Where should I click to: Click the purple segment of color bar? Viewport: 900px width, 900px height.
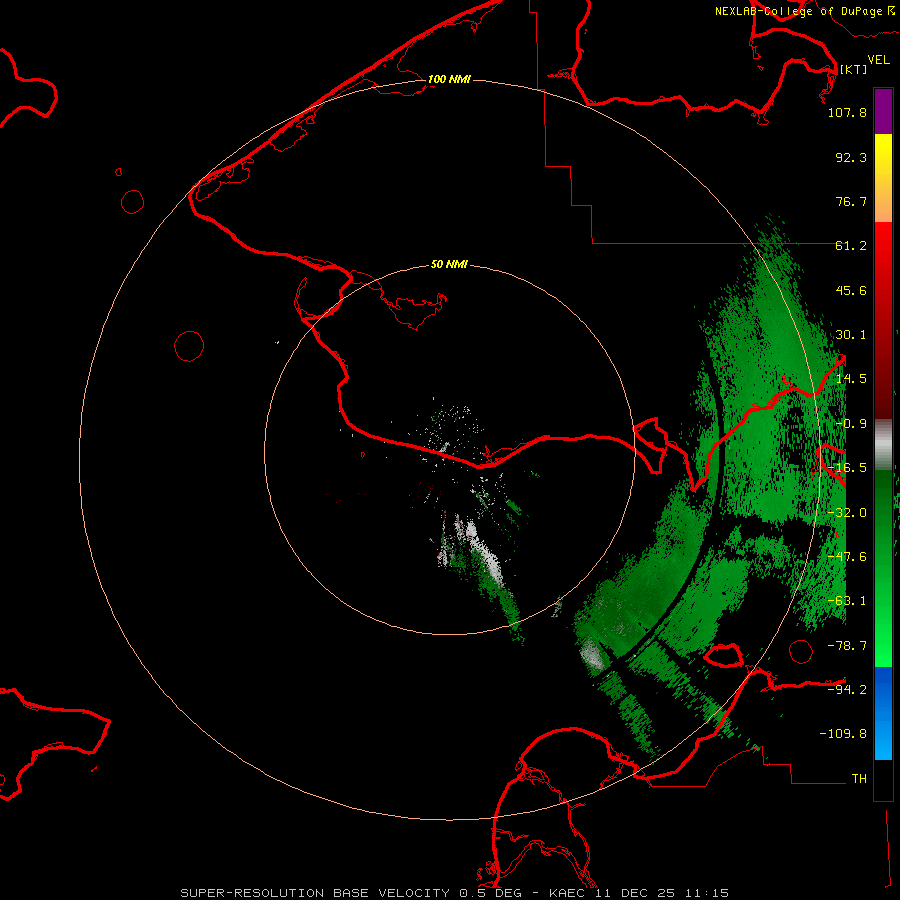883,111
